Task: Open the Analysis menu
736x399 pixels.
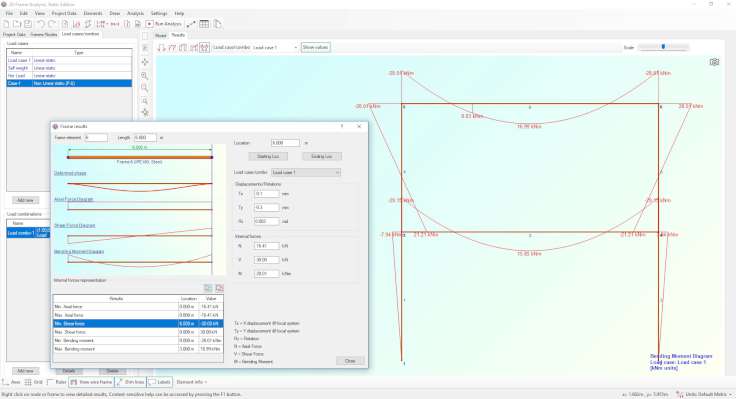Action: (x=136, y=14)
